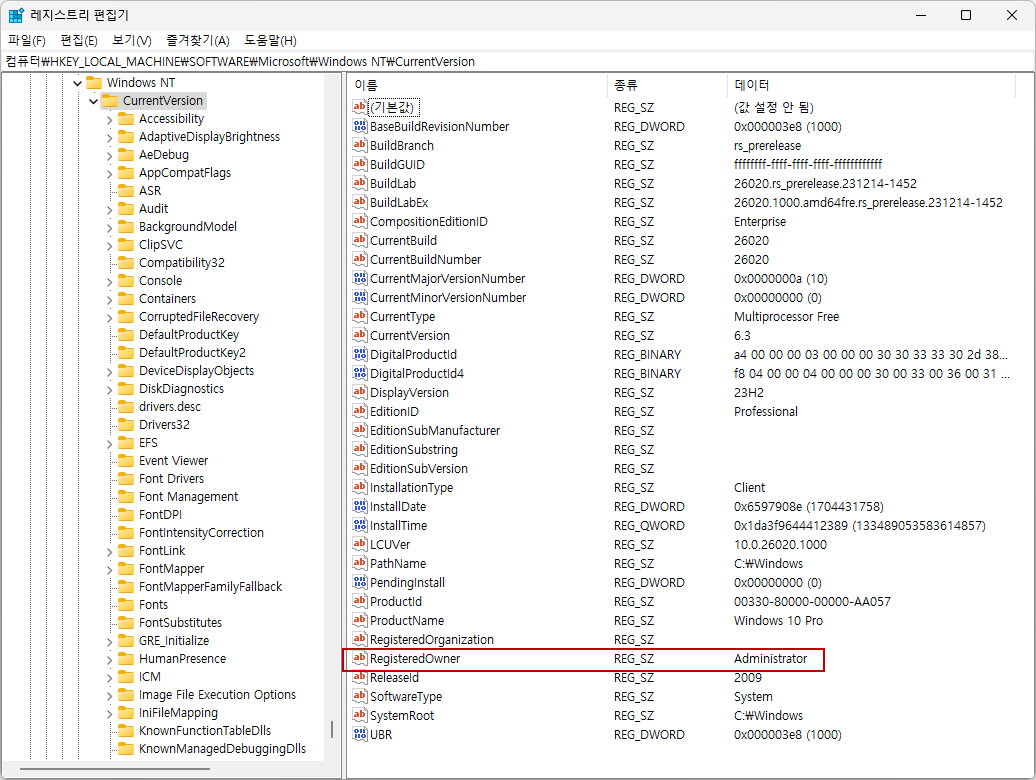
Task: Open the 파일(F) menu
Action: tap(26, 40)
